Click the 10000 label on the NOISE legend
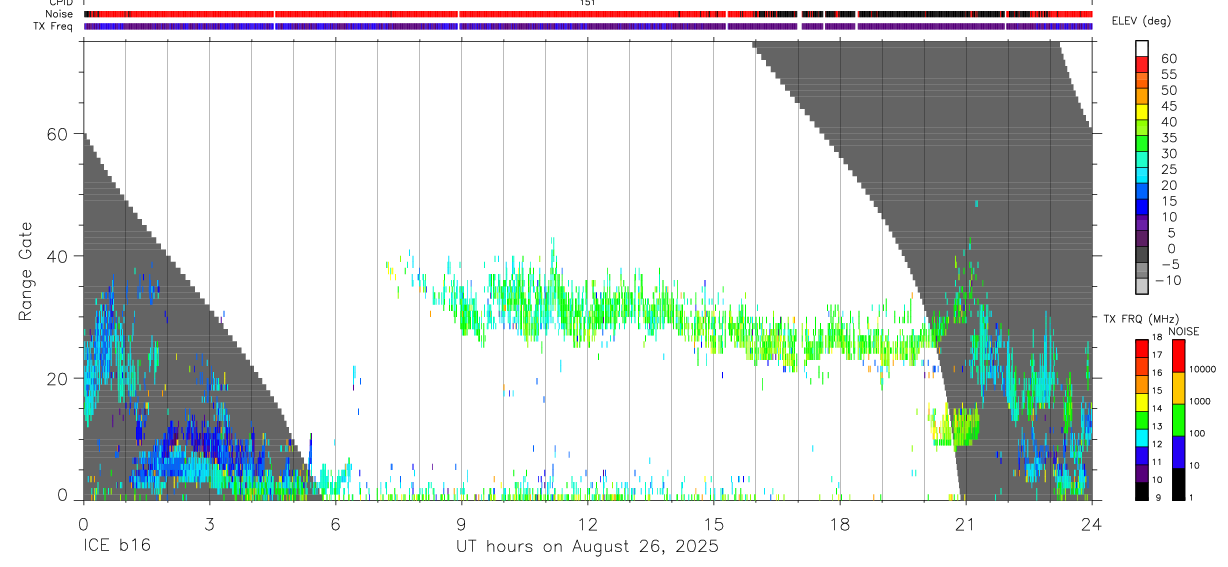This screenshot has height=567, width=1228. (x=1203, y=369)
